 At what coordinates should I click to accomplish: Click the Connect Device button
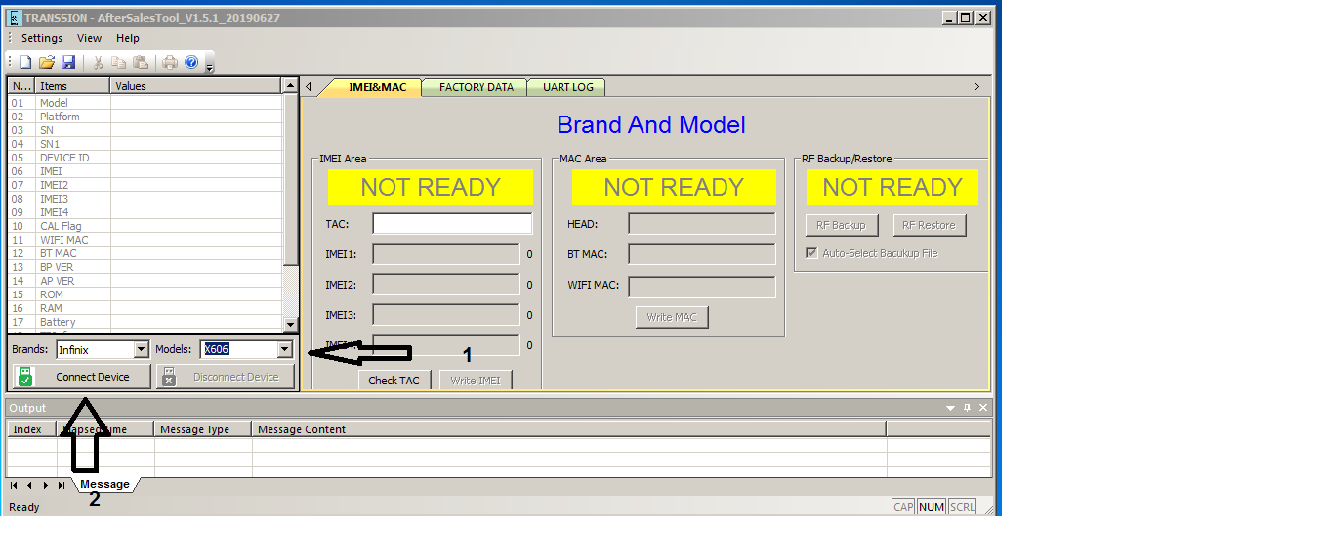tap(81, 377)
